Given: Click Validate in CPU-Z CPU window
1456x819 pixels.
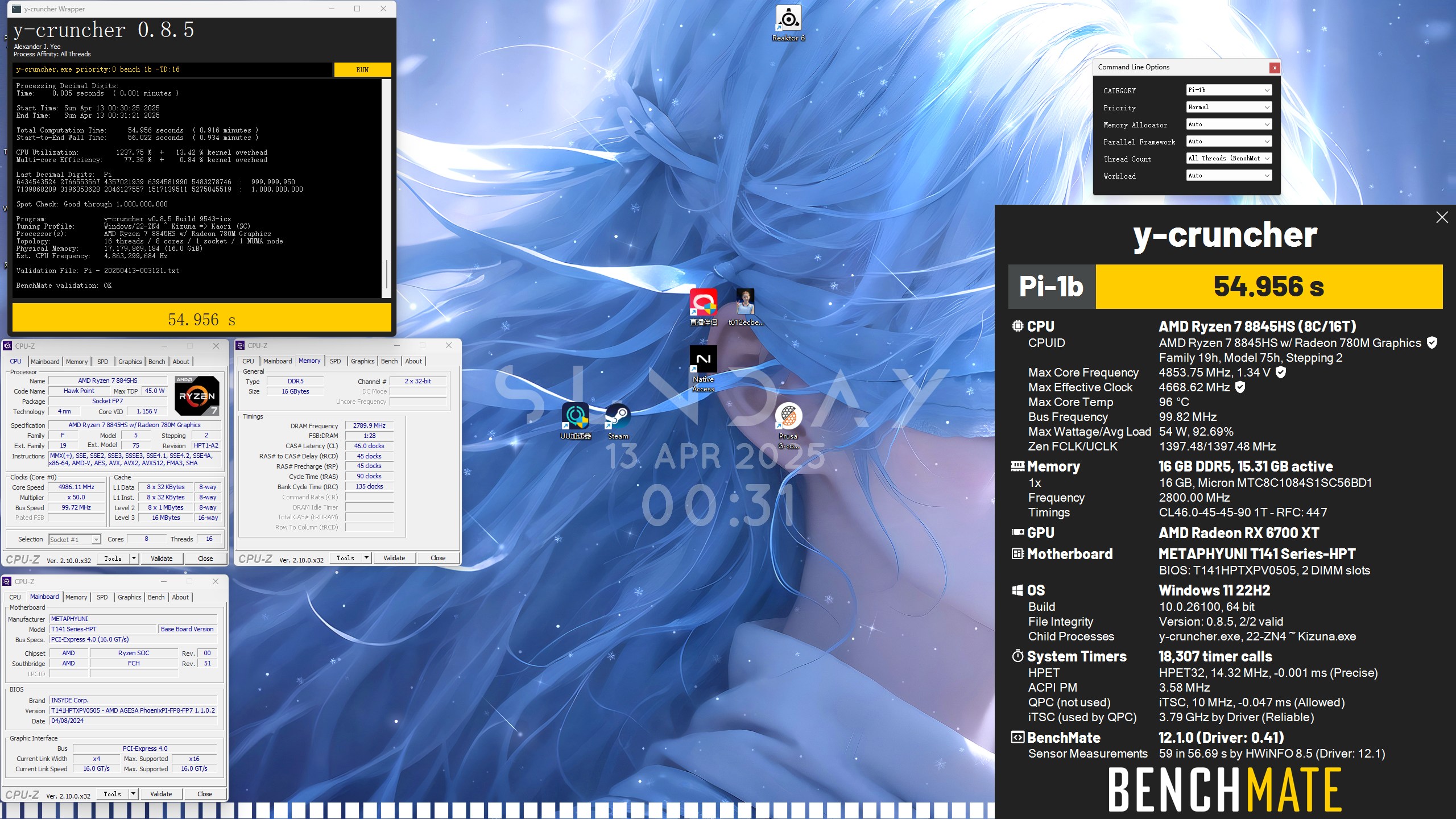Looking at the screenshot, I should tap(162, 559).
